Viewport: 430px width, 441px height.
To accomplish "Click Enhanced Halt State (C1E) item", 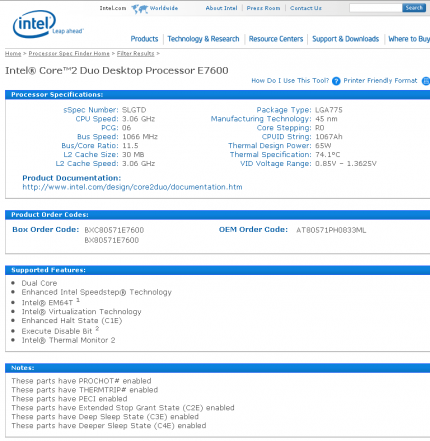I will click(72, 321).
